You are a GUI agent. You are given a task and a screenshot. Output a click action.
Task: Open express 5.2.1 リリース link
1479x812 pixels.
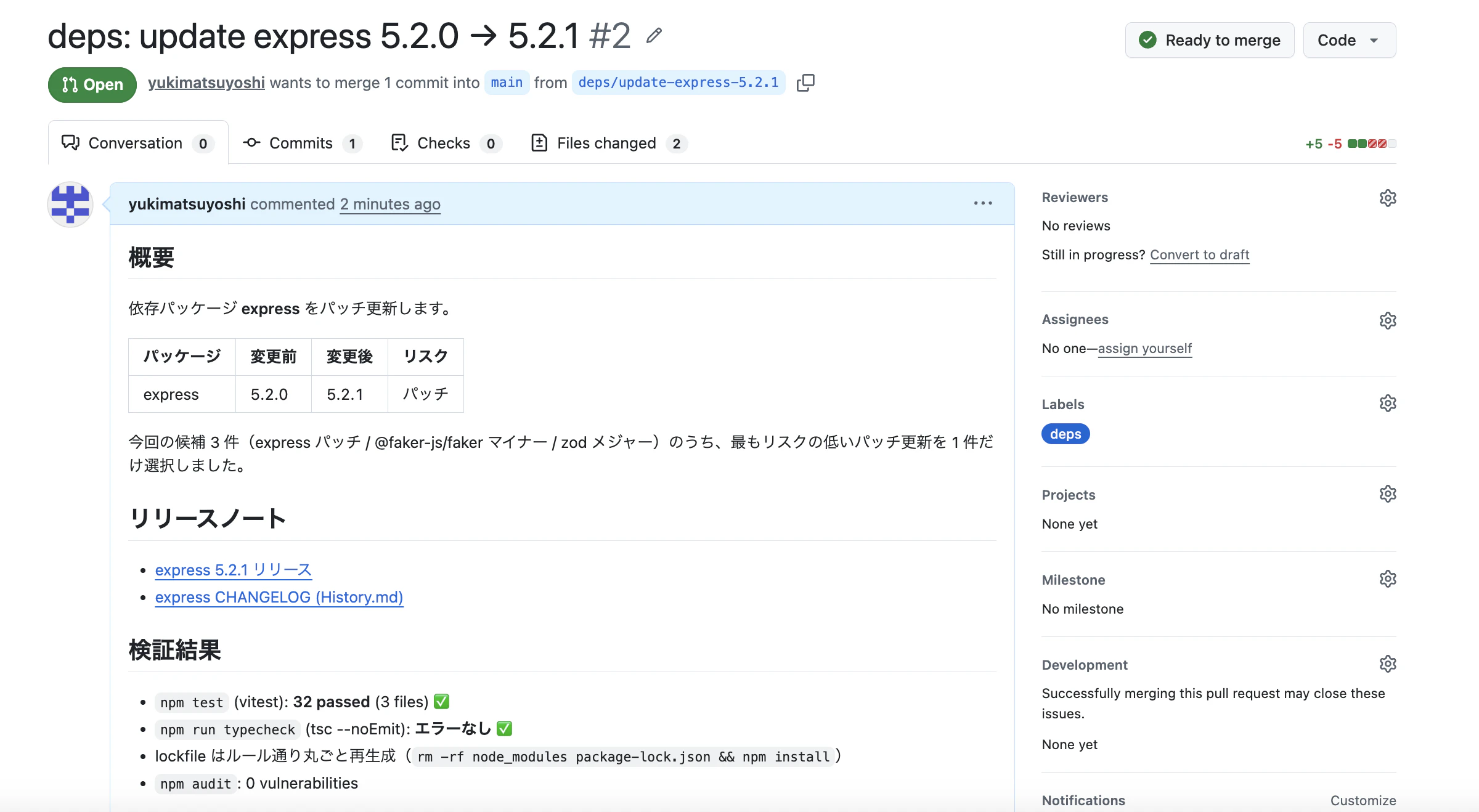tap(233, 570)
